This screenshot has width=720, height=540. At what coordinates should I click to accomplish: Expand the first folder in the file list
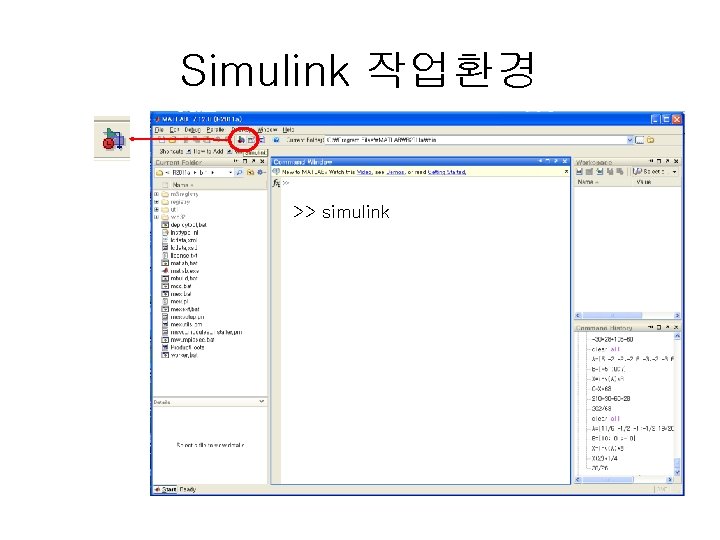157,194
